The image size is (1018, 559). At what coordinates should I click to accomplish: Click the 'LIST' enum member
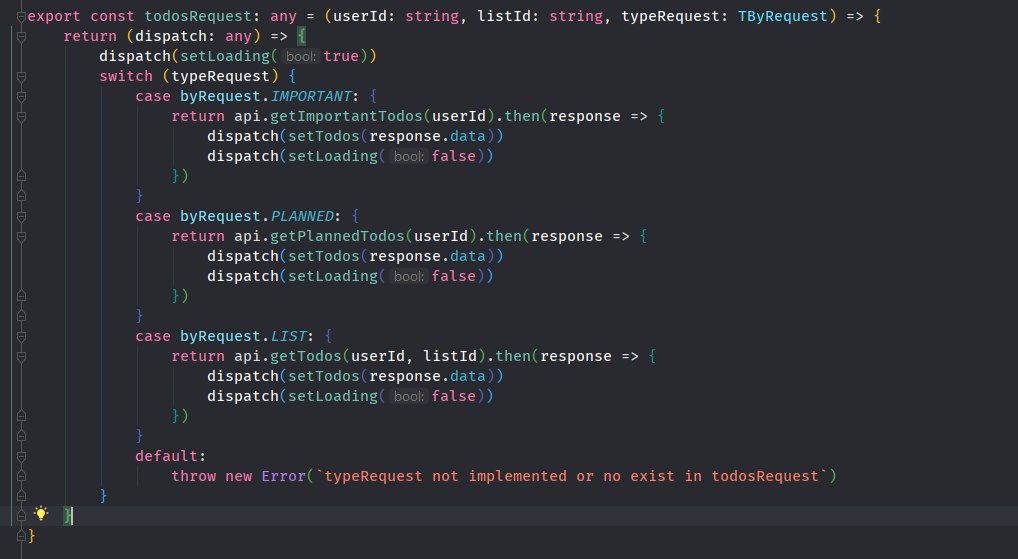point(288,337)
